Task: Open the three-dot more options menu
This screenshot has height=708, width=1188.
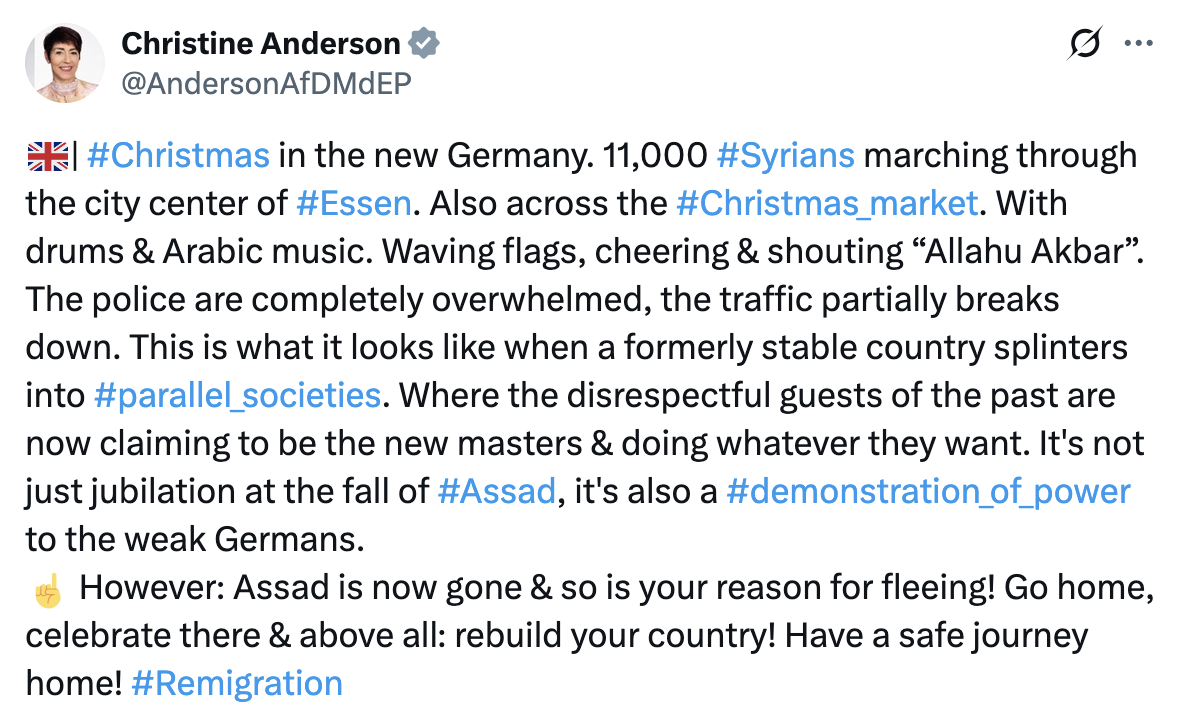Action: [x=1139, y=43]
